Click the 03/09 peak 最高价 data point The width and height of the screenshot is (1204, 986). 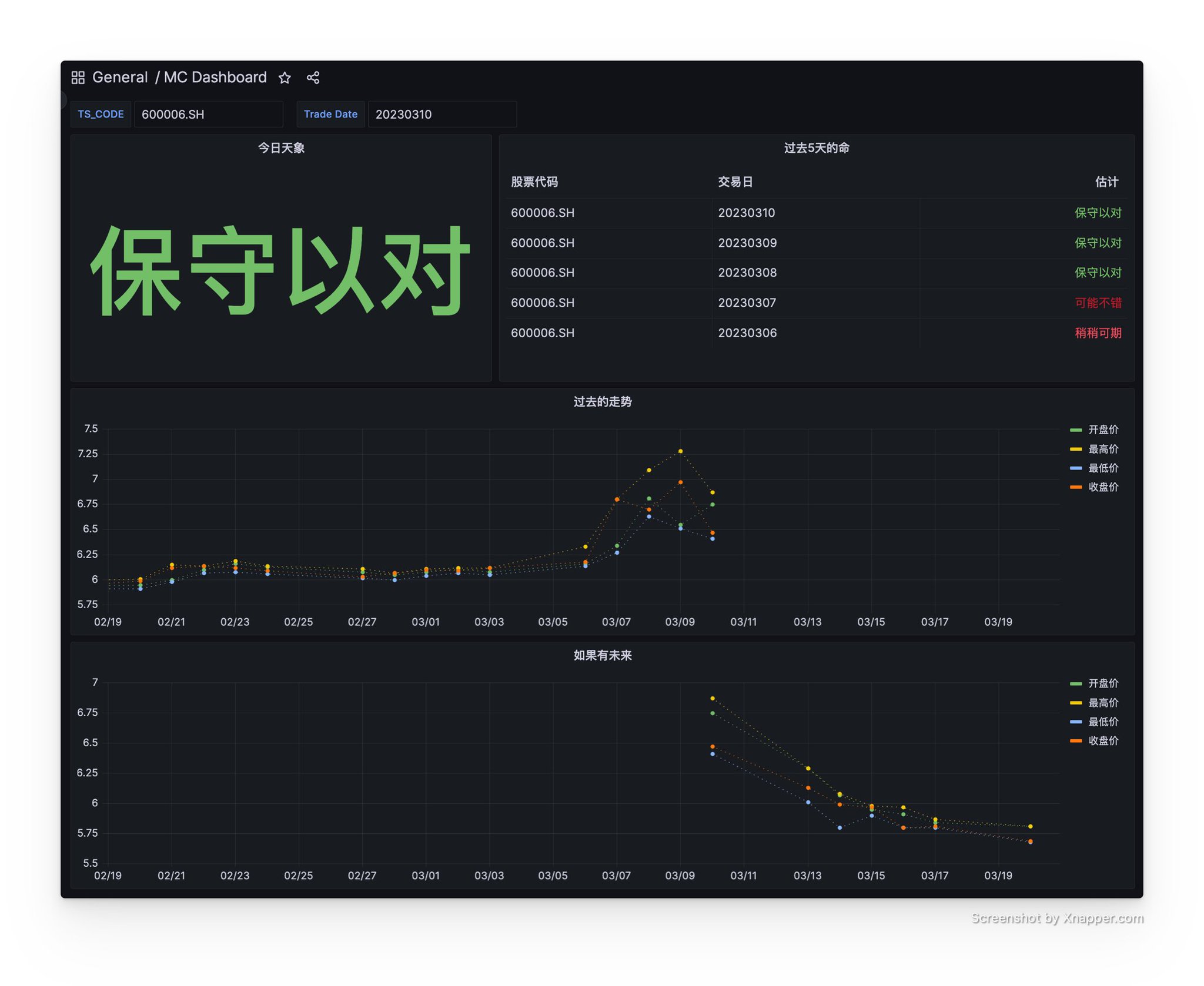coord(680,451)
